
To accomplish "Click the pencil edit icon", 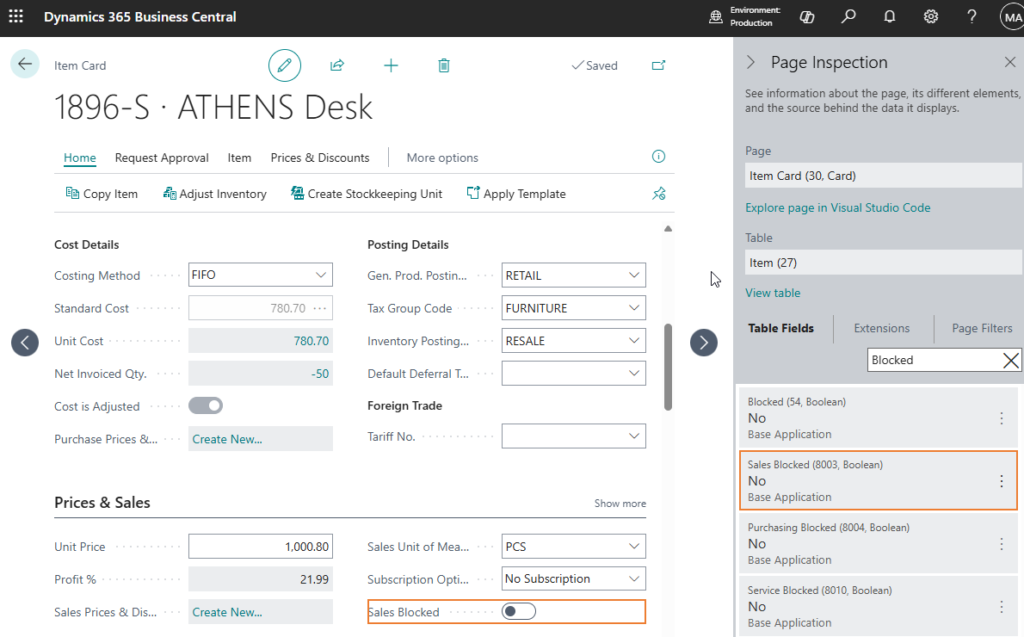I will coord(285,65).
